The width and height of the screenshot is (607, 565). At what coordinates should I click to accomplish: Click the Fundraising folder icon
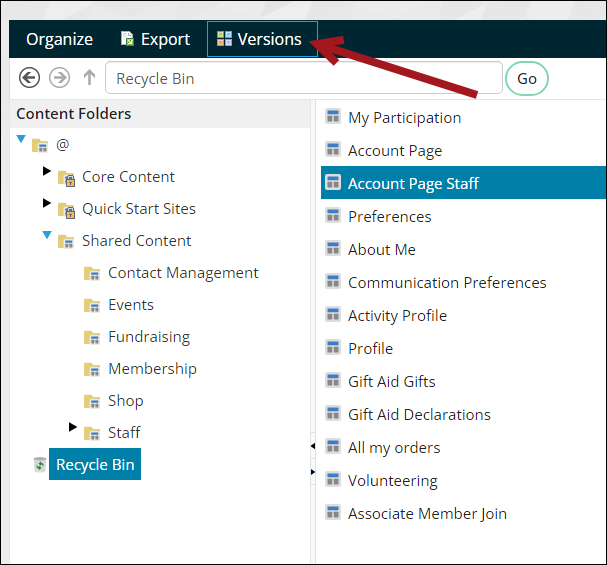pyautogui.click(x=92, y=337)
